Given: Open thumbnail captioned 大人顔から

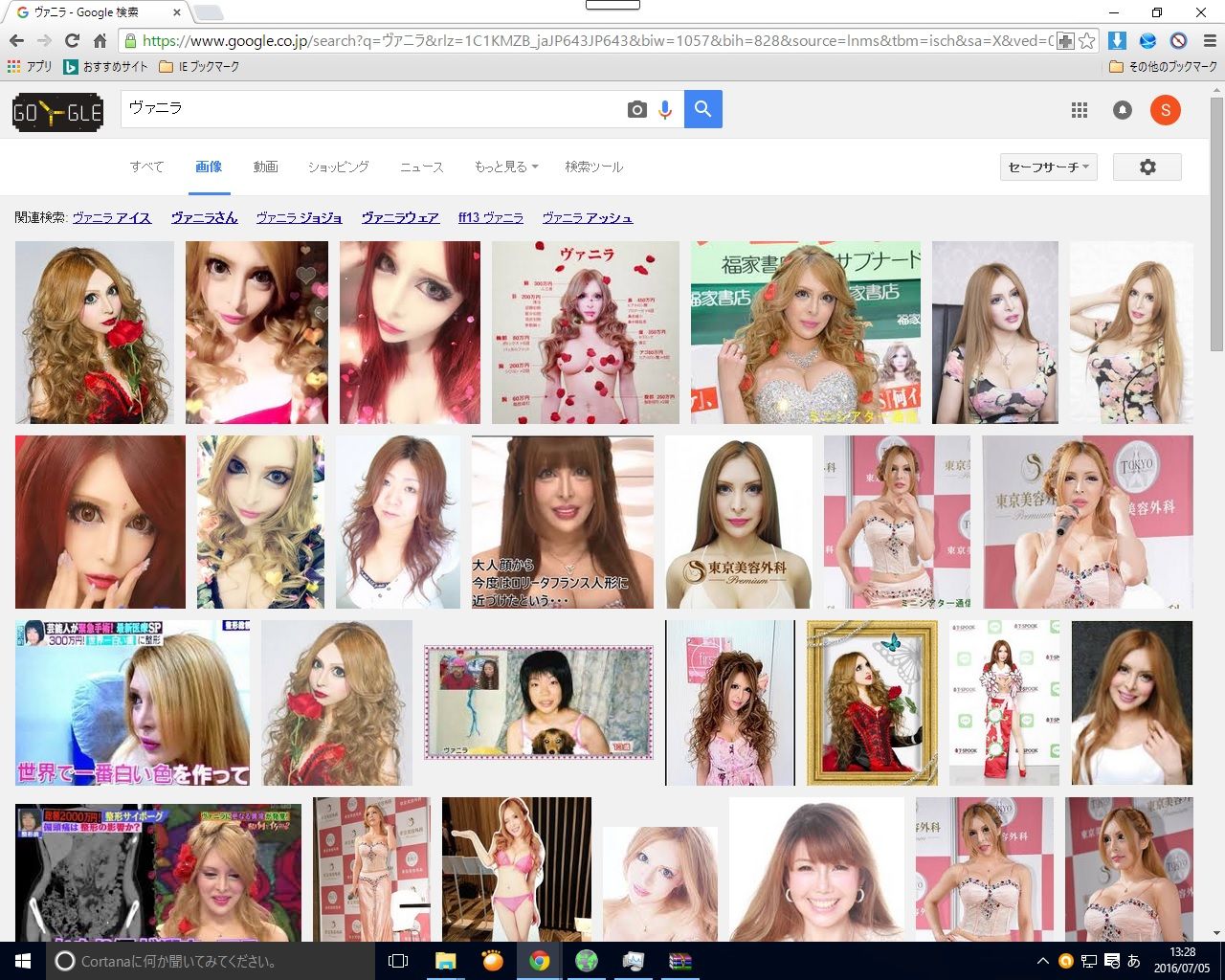Looking at the screenshot, I should point(563,523).
